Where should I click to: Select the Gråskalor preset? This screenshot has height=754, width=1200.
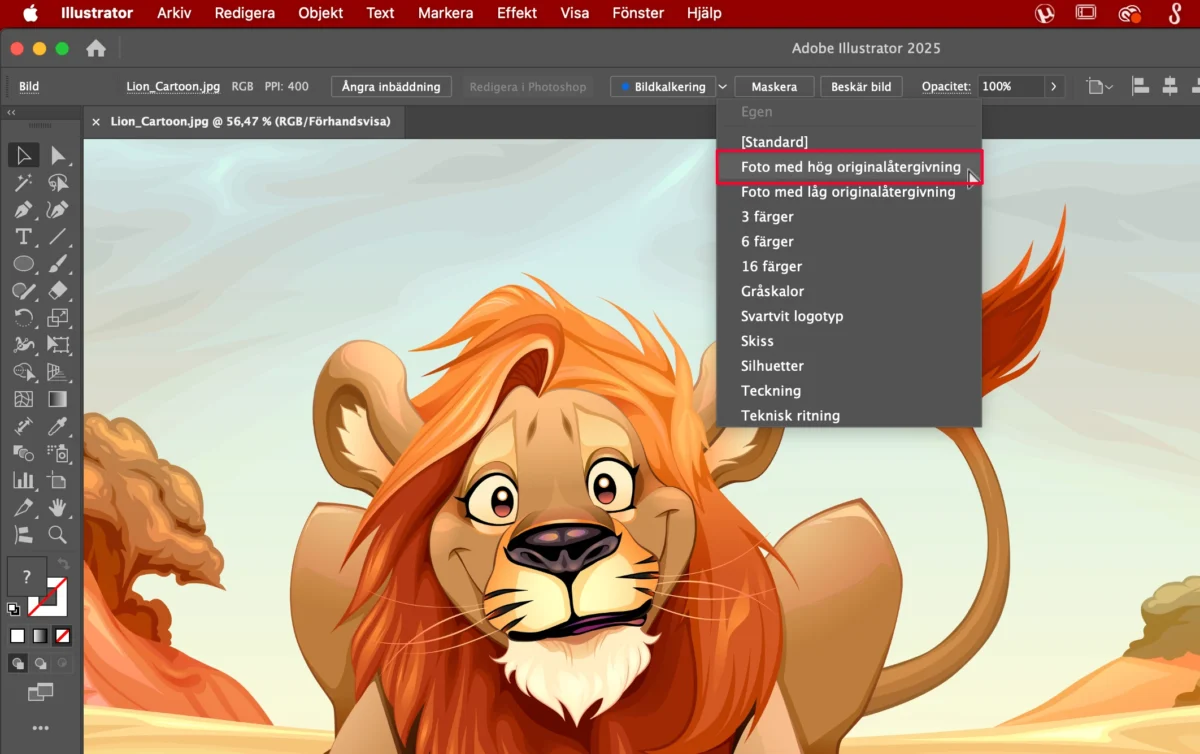coord(772,291)
